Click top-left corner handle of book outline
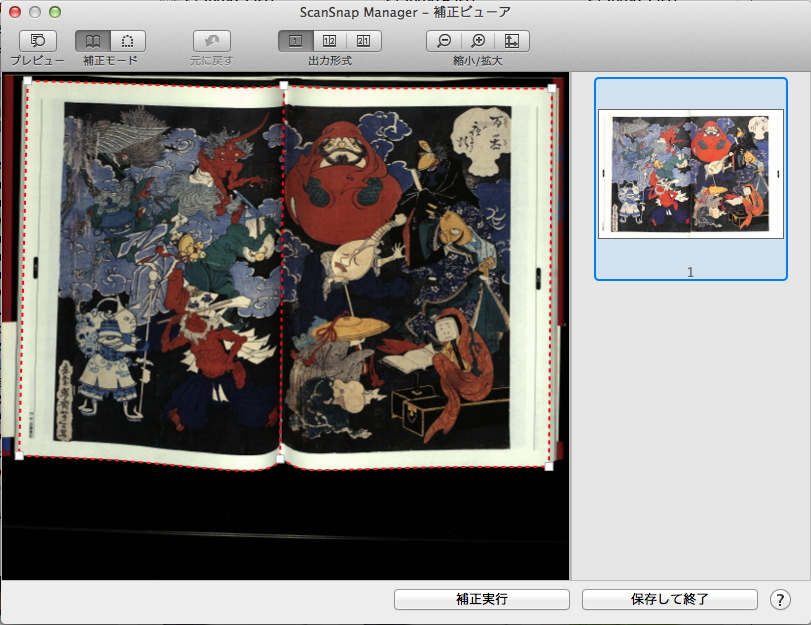 (27, 81)
